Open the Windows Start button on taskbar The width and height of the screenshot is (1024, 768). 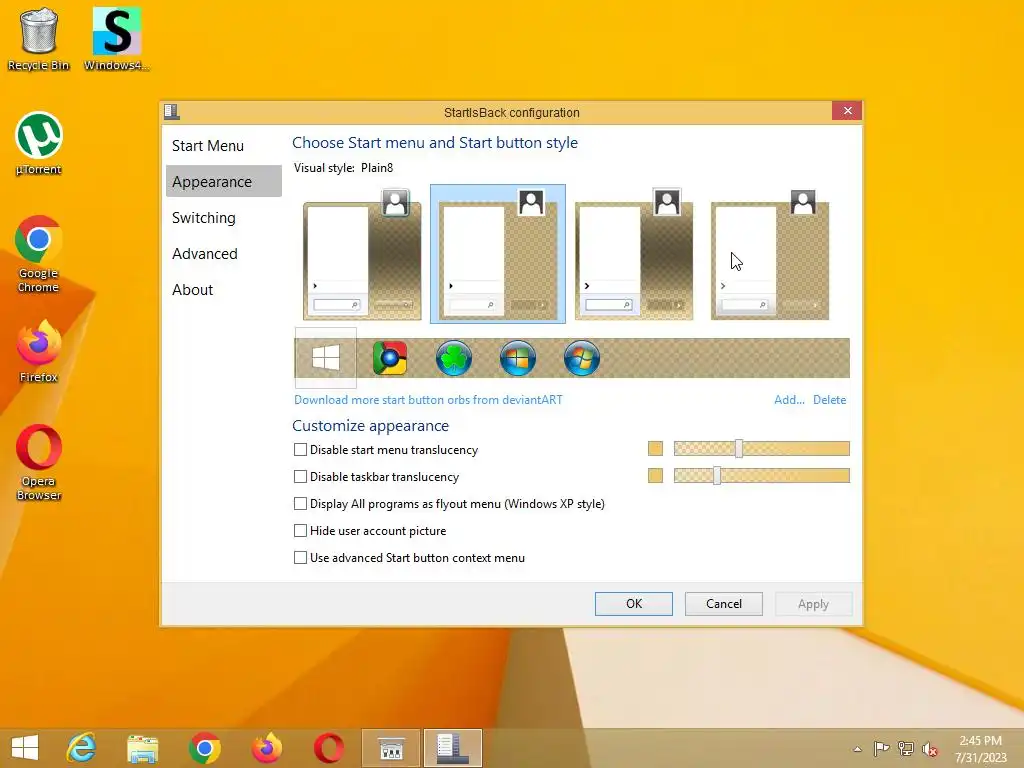pyautogui.click(x=25, y=748)
